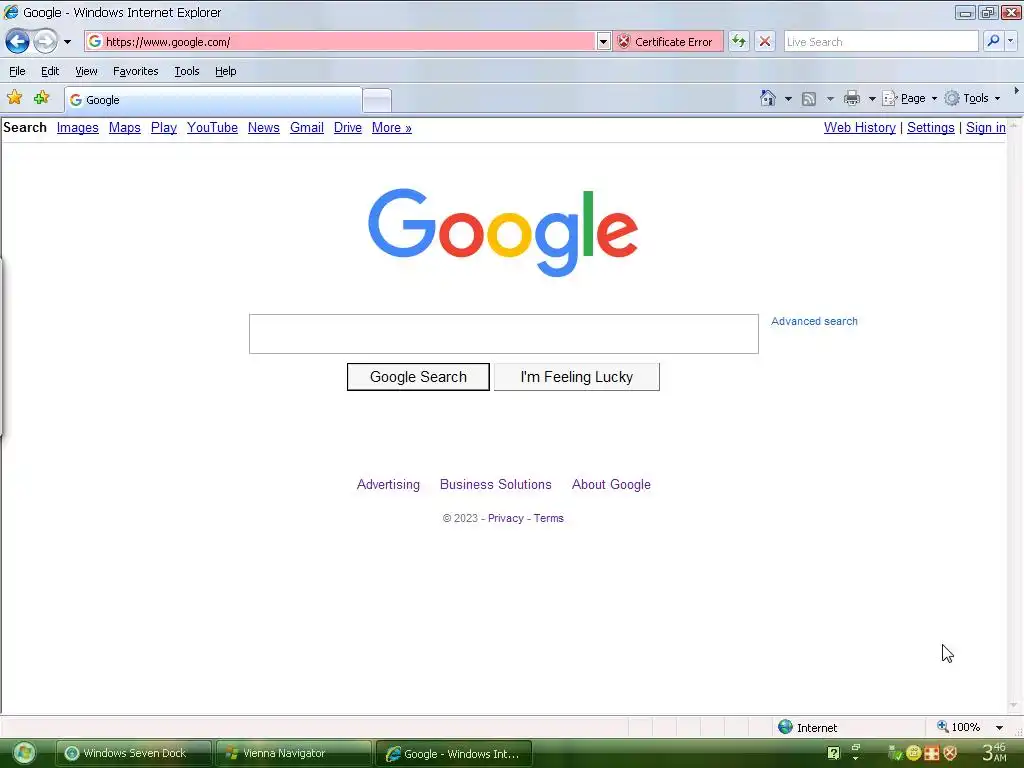This screenshot has width=1024, height=768.
Task: Open the Favorites Center star icon
Action: (x=14, y=98)
